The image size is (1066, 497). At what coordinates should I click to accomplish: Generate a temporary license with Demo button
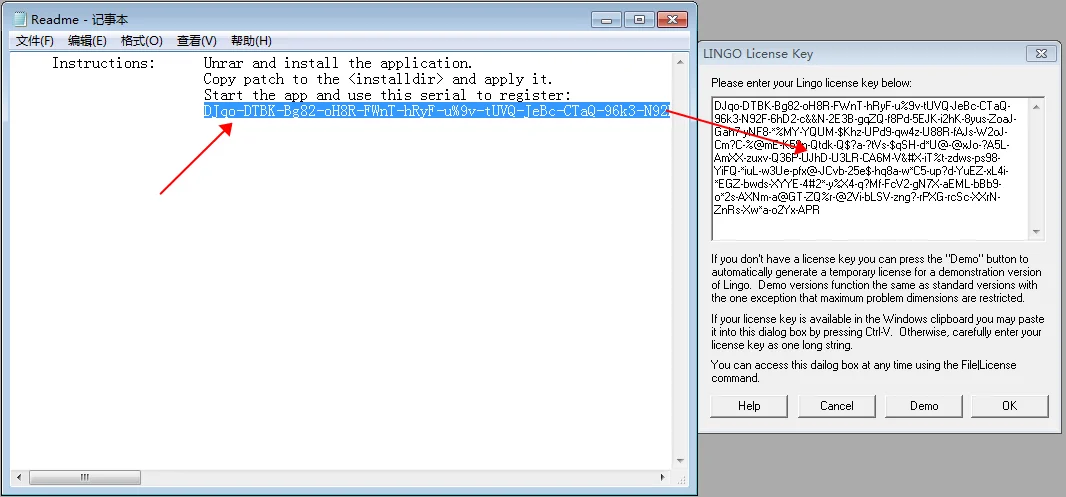[923, 406]
